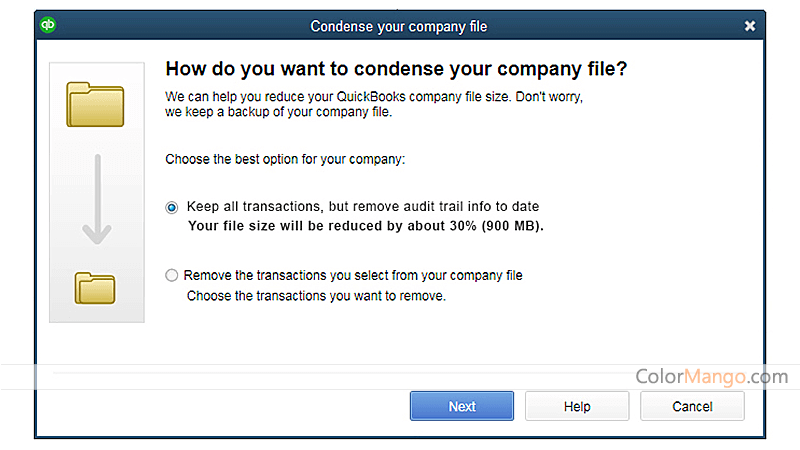Click the small yellow folder icon
800x450 pixels.
(x=95, y=288)
